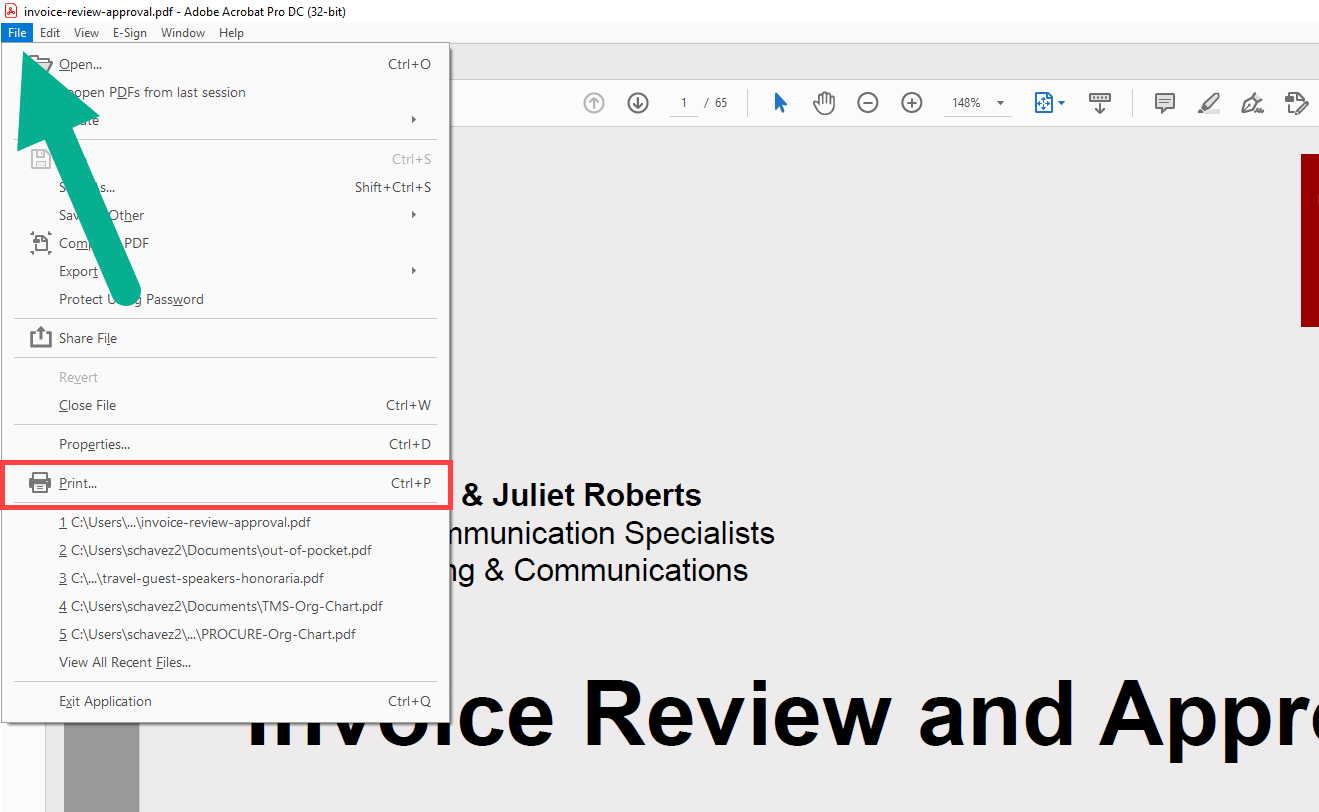Choose Print... menu entry
The image size is (1319, 812).
(x=225, y=483)
